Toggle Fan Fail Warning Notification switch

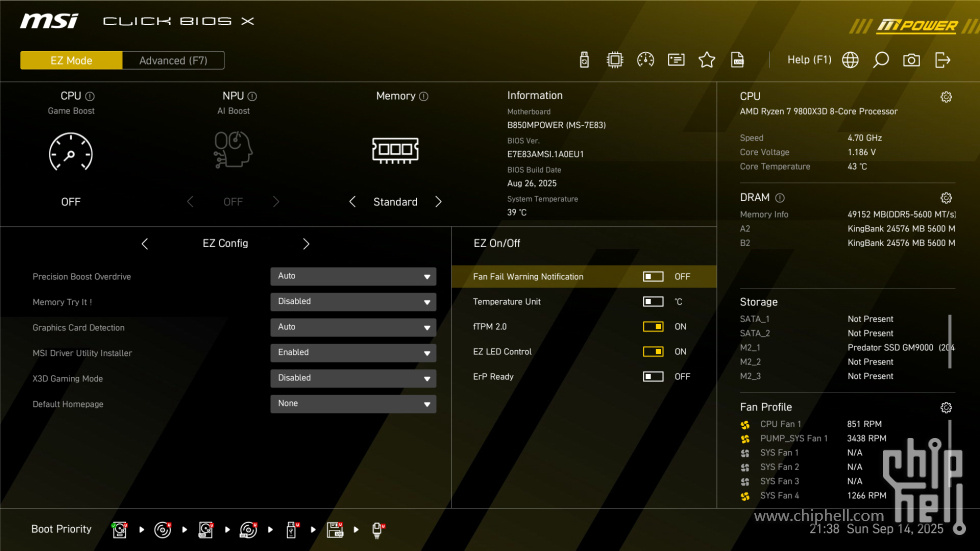[x=653, y=277]
